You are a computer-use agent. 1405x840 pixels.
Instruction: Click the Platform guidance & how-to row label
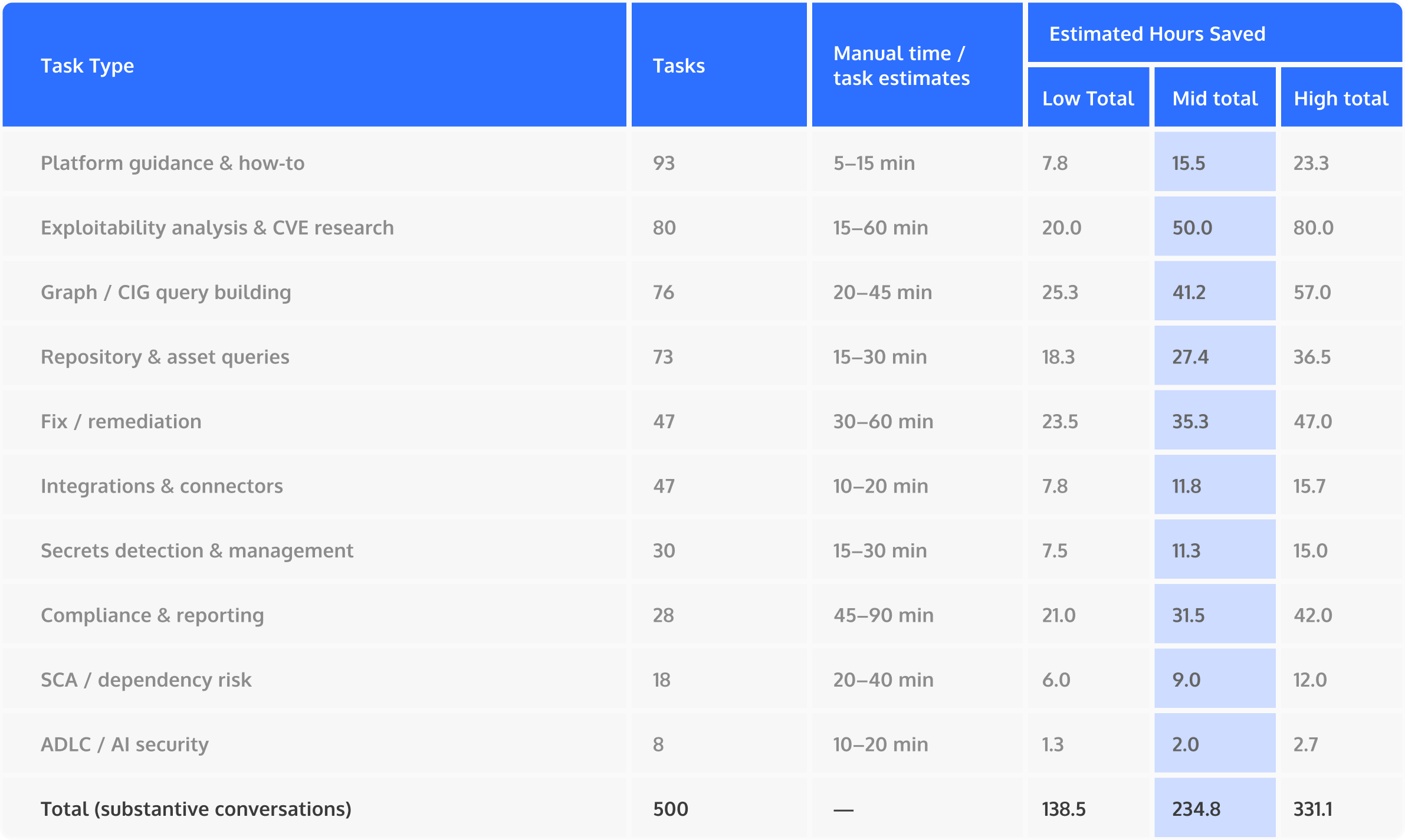click(x=172, y=163)
